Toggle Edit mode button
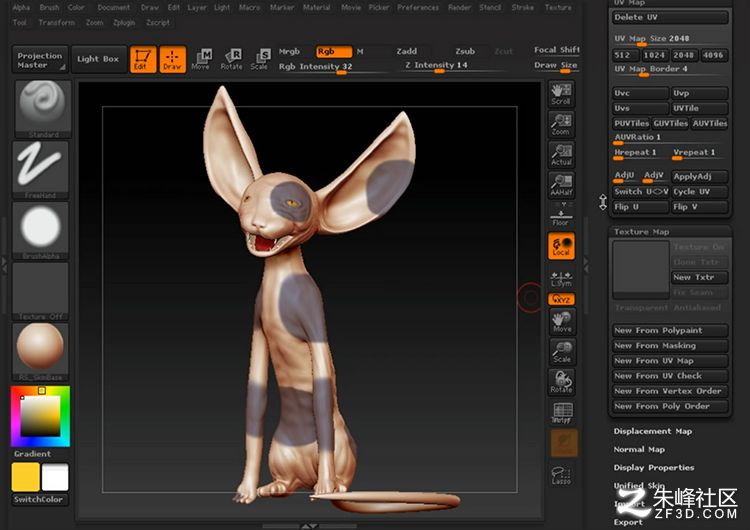The height and width of the screenshot is (530, 750). [143, 59]
